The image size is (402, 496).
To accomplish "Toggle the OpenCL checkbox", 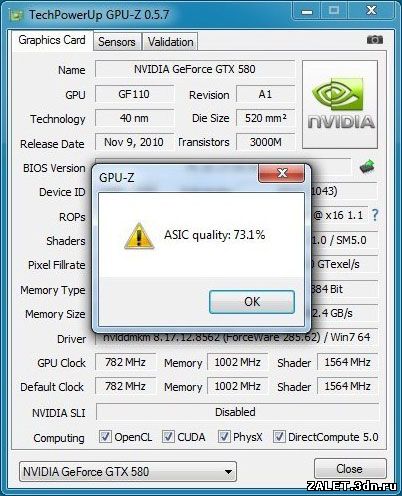I will 105,437.
